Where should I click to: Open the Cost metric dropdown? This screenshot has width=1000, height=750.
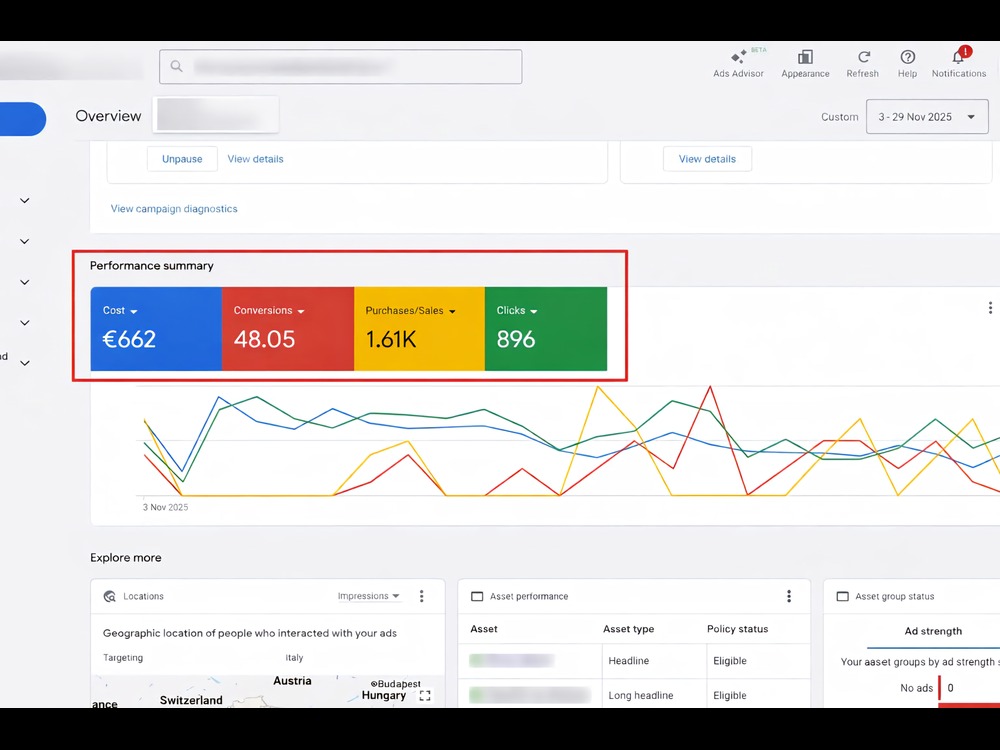pos(120,311)
